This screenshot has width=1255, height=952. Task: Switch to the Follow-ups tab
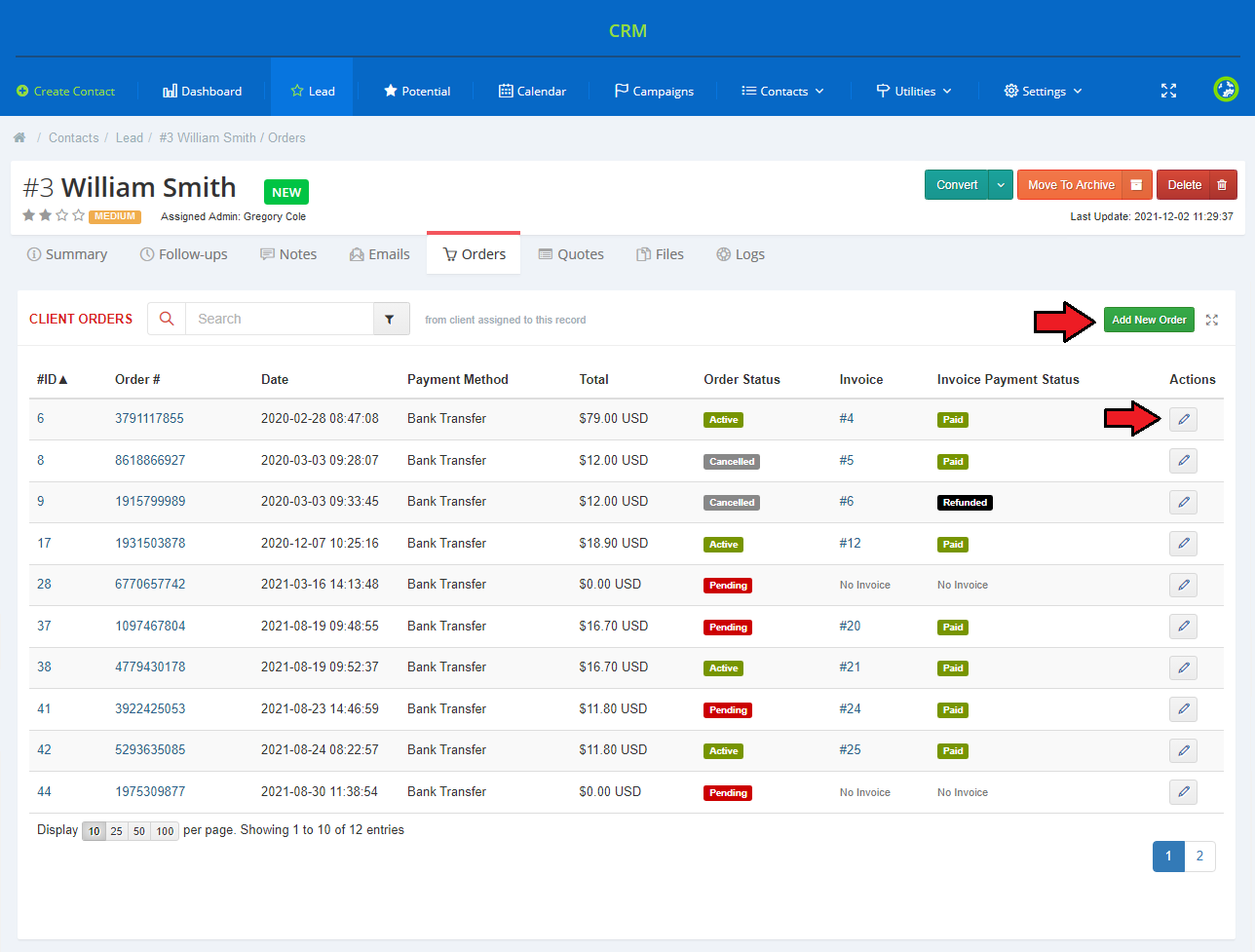pos(184,254)
